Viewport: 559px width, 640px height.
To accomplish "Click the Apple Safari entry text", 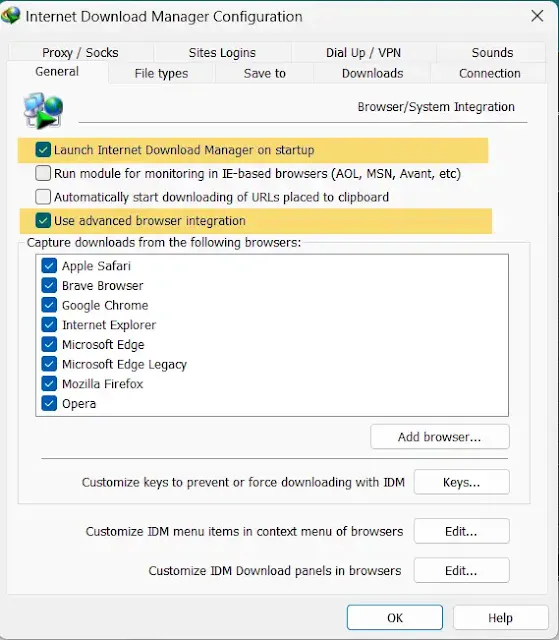I will (96, 266).
